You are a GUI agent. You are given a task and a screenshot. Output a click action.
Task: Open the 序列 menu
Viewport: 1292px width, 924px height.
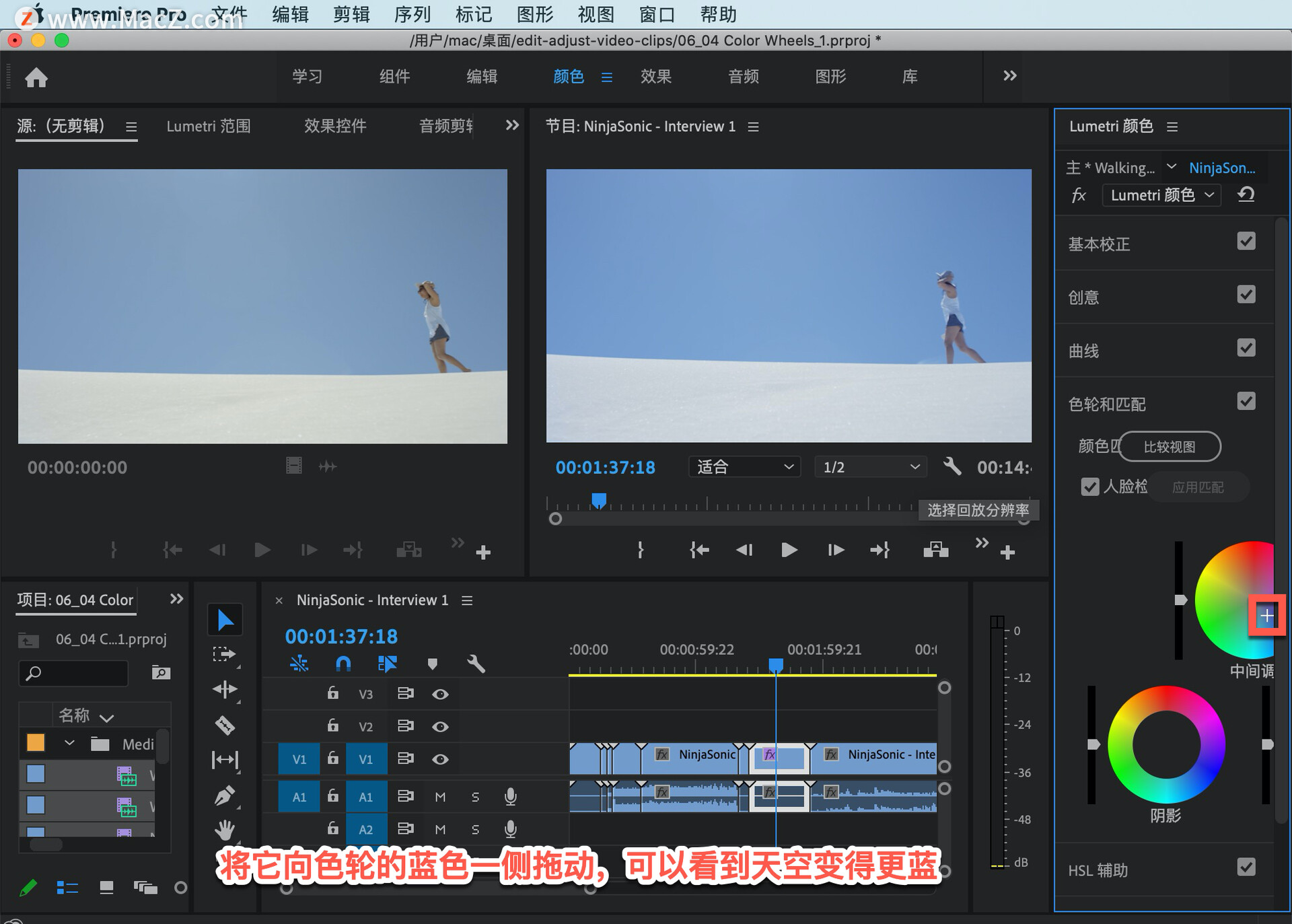[412, 14]
